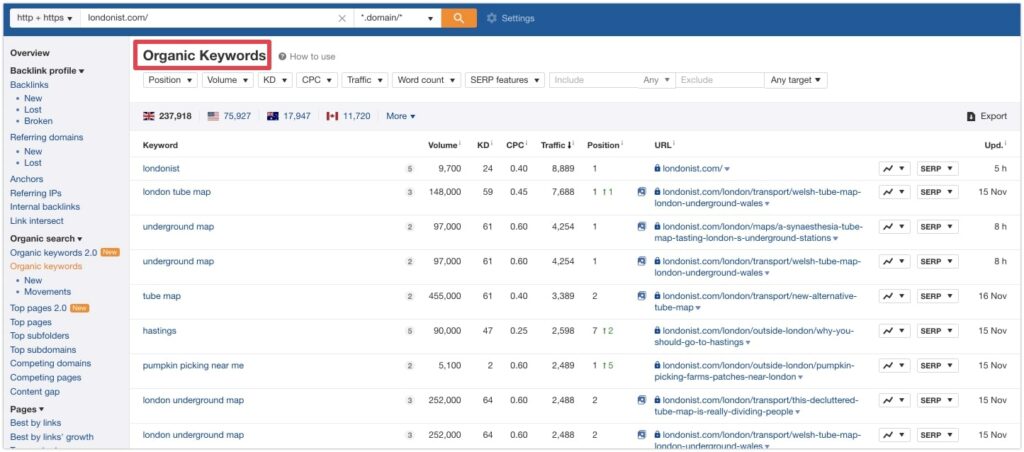
Task: Open chart icon for tube map row
Action: click(894, 296)
